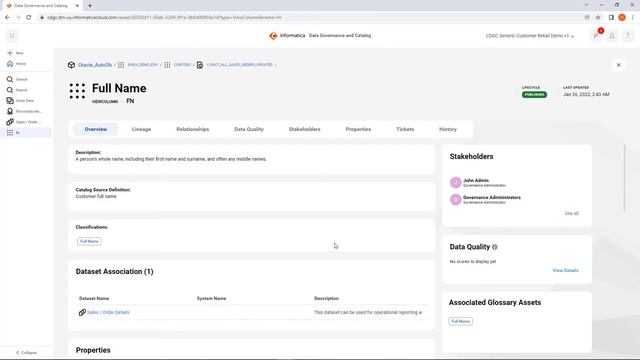Screen dimensions: 640x360
Task: Click the "Customer full name" definition text
Action: (x=96, y=196)
